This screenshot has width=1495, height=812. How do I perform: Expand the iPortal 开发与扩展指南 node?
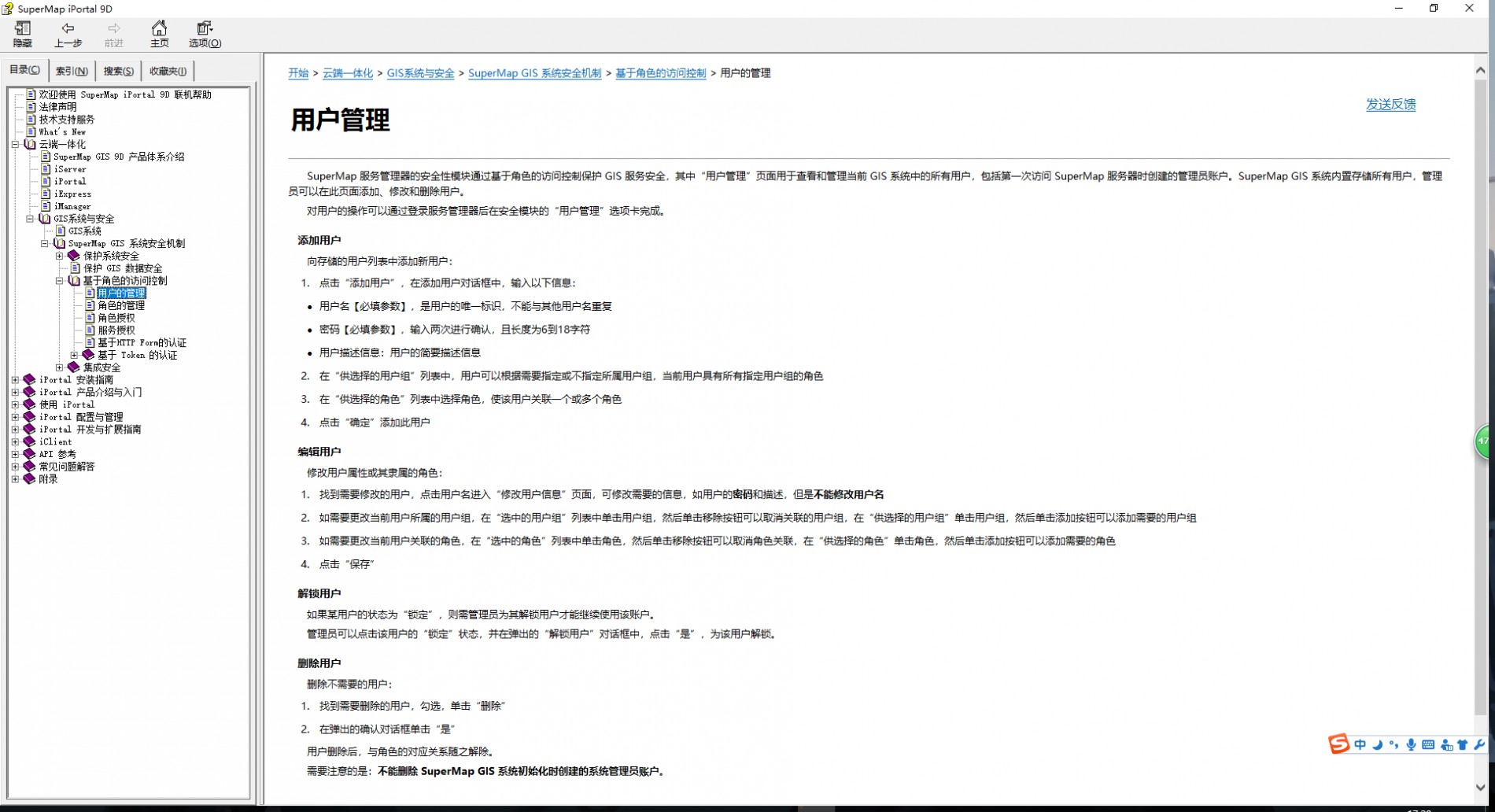pos(15,430)
